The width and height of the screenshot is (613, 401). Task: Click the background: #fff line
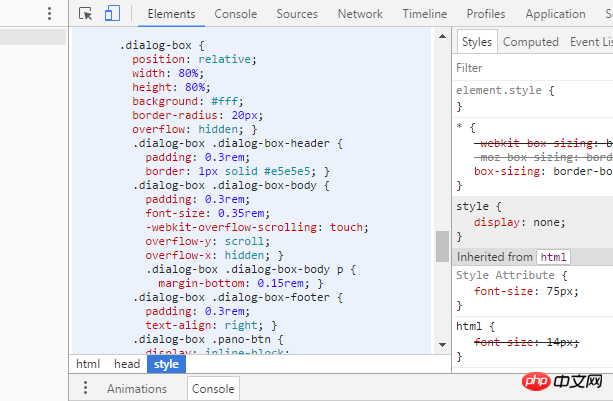point(188,101)
